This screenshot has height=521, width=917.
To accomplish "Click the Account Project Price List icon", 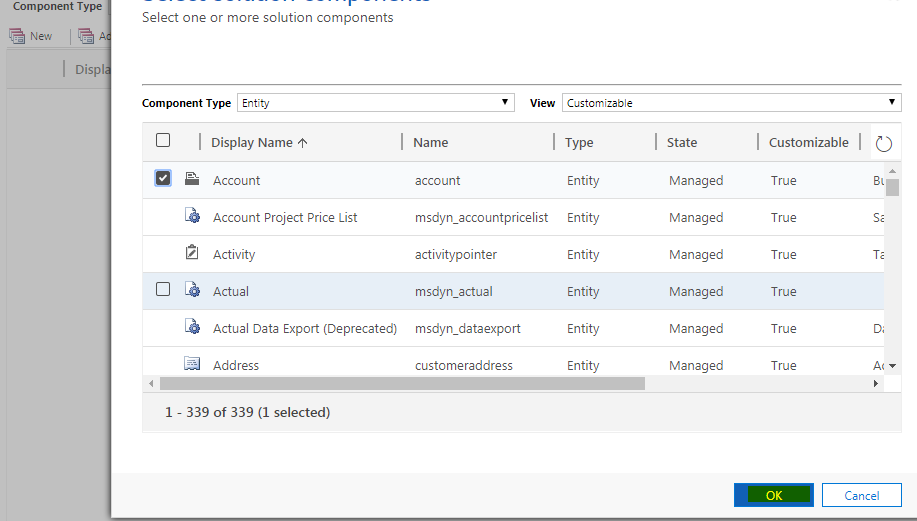I will tap(192, 217).
